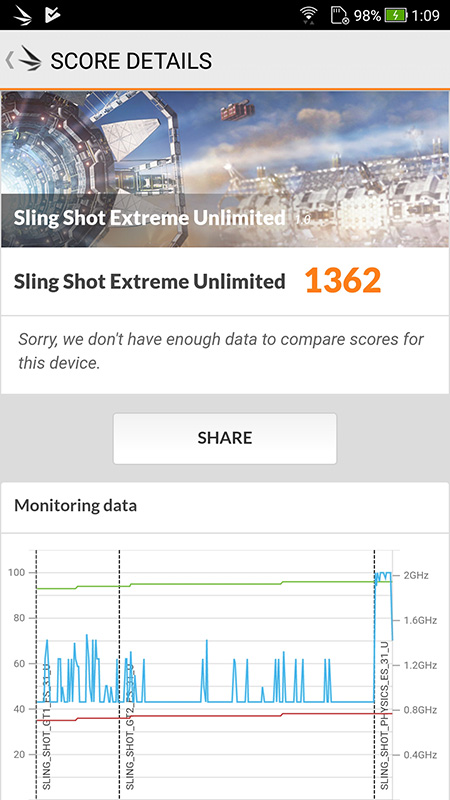
Task: Tap the Sling Shot Extreme Unlimited banner image
Action: pyautogui.click(x=225, y=169)
